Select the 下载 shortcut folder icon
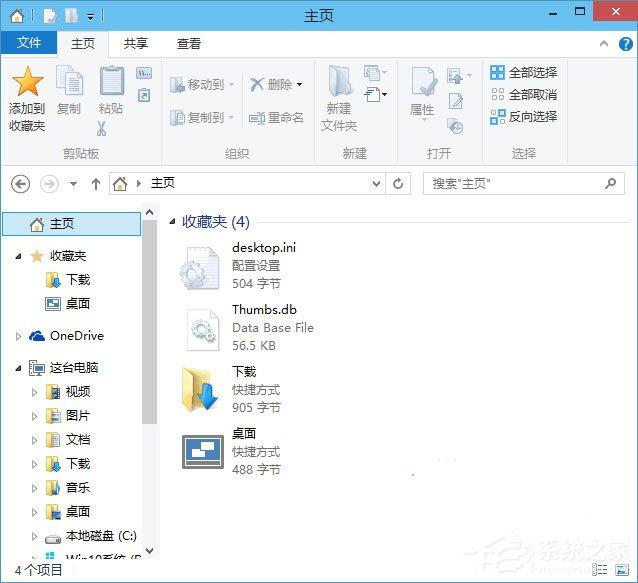Image resolution: width=638 pixels, height=583 pixels. (201, 389)
